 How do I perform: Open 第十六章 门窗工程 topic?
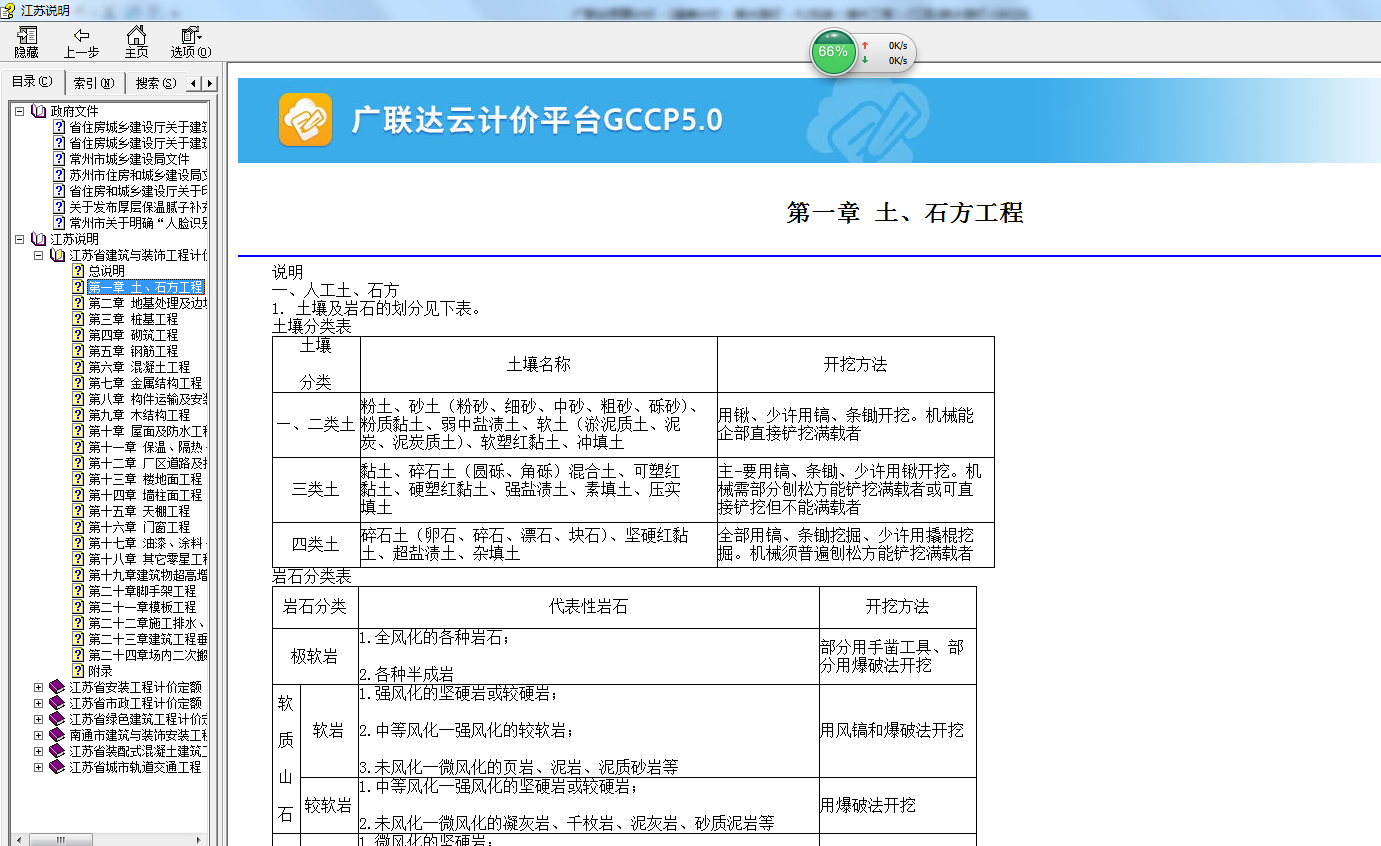click(139, 527)
